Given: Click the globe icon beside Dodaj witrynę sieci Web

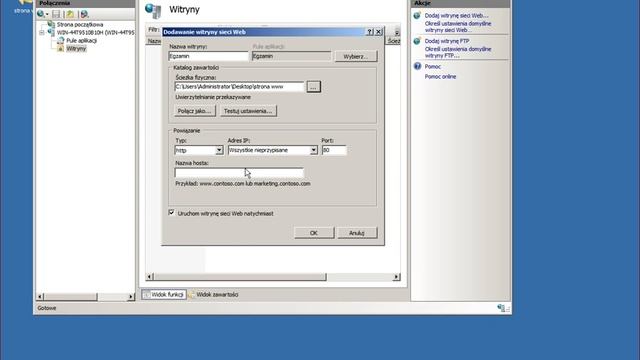Looking at the screenshot, I should (417, 16).
